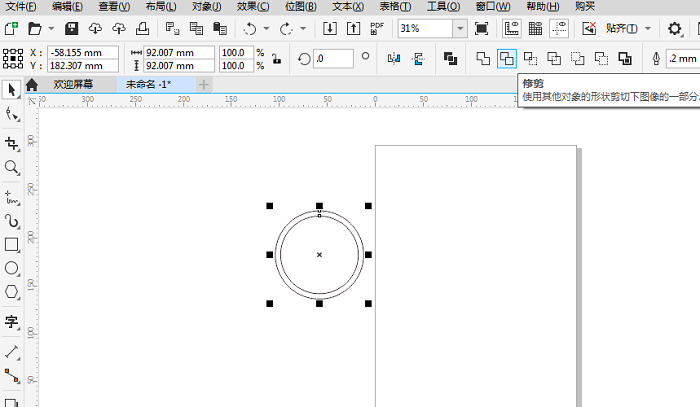Select the Crop tool
The width and height of the screenshot is (700, 407).
point(12,142)
